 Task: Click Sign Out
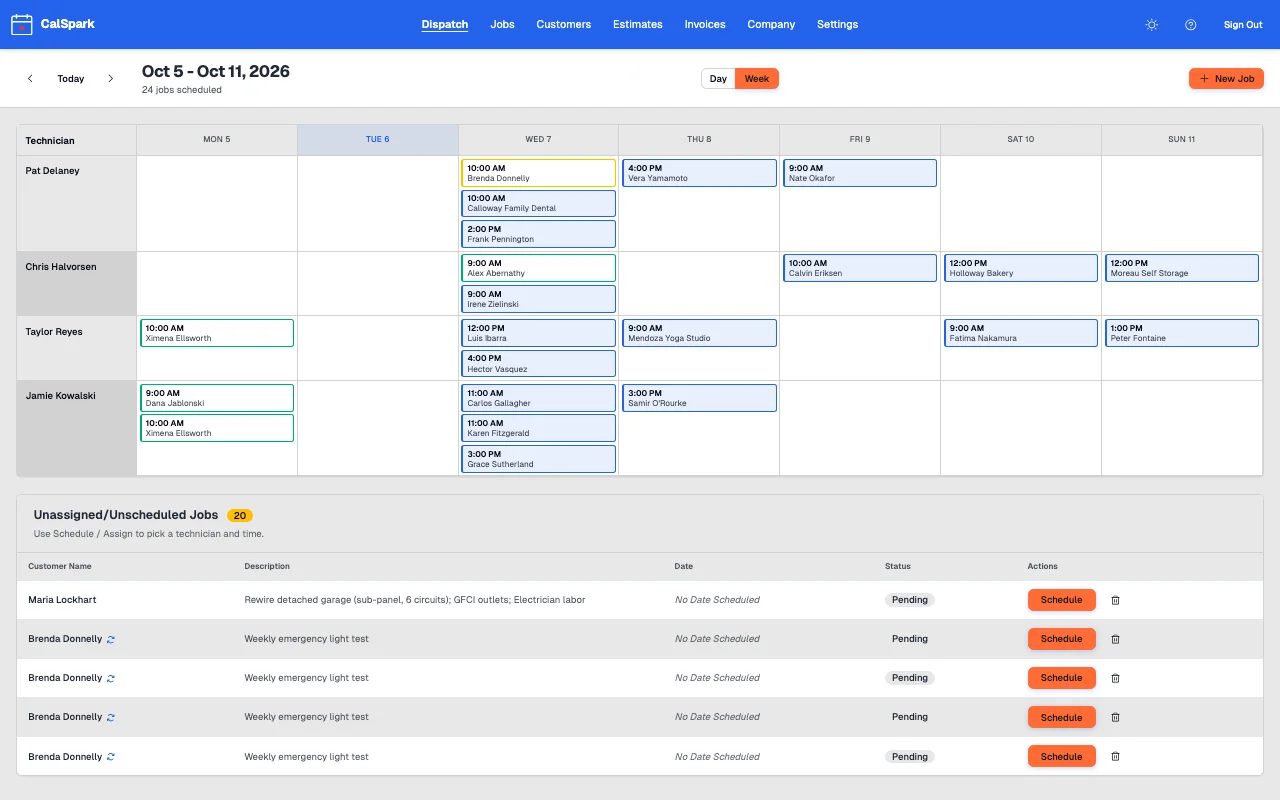click(x=1243, y=25)
